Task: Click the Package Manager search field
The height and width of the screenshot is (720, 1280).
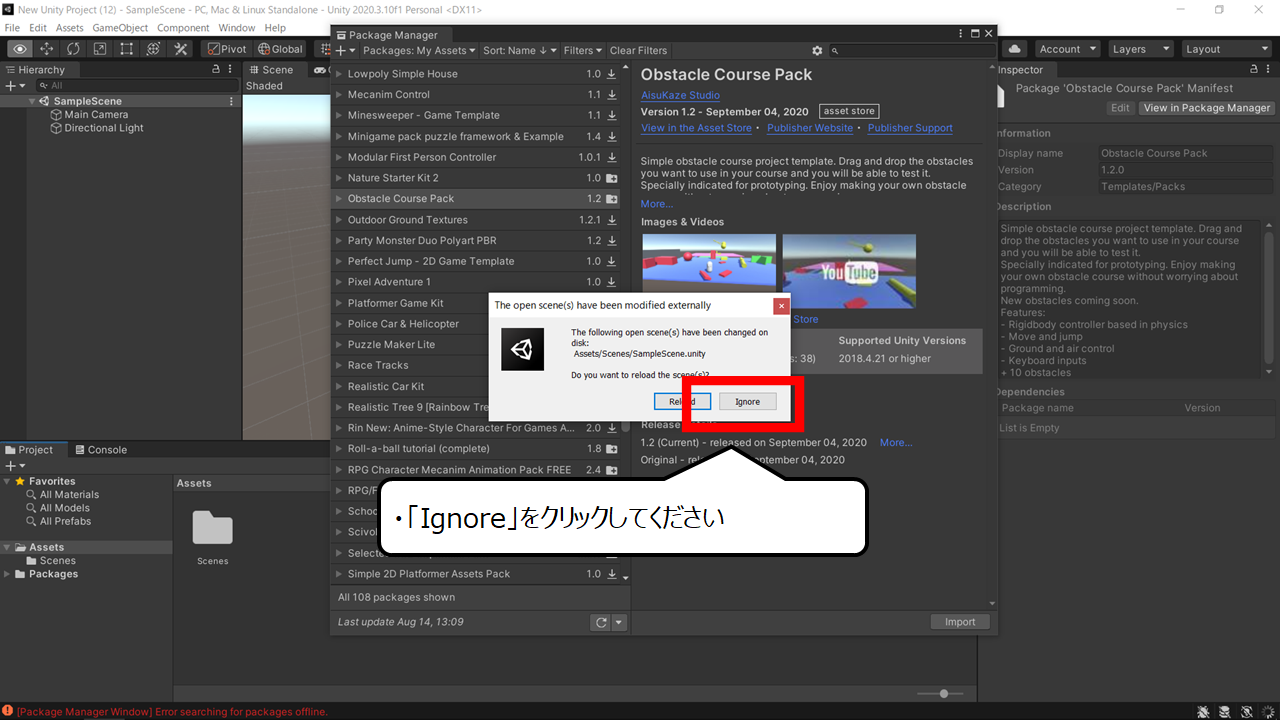Action: coord(912,50)
